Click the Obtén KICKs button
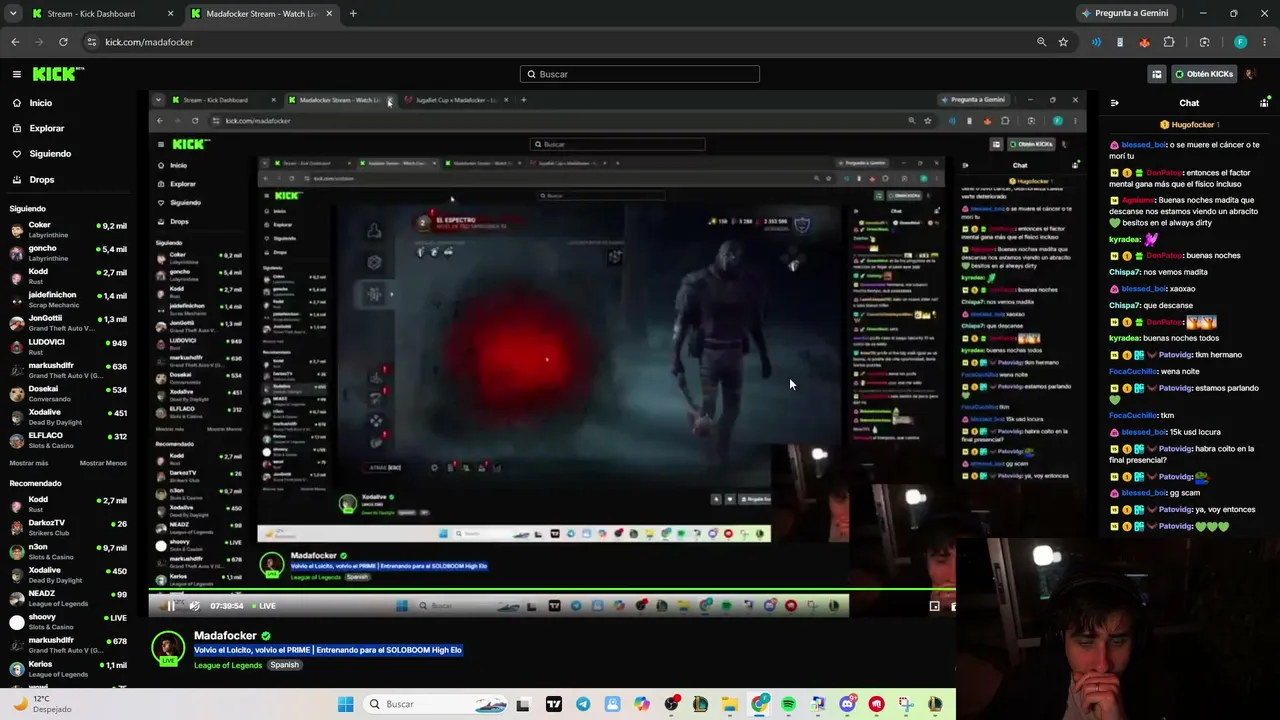Viewport: 1280px width, 720px height. [1204, 74]
